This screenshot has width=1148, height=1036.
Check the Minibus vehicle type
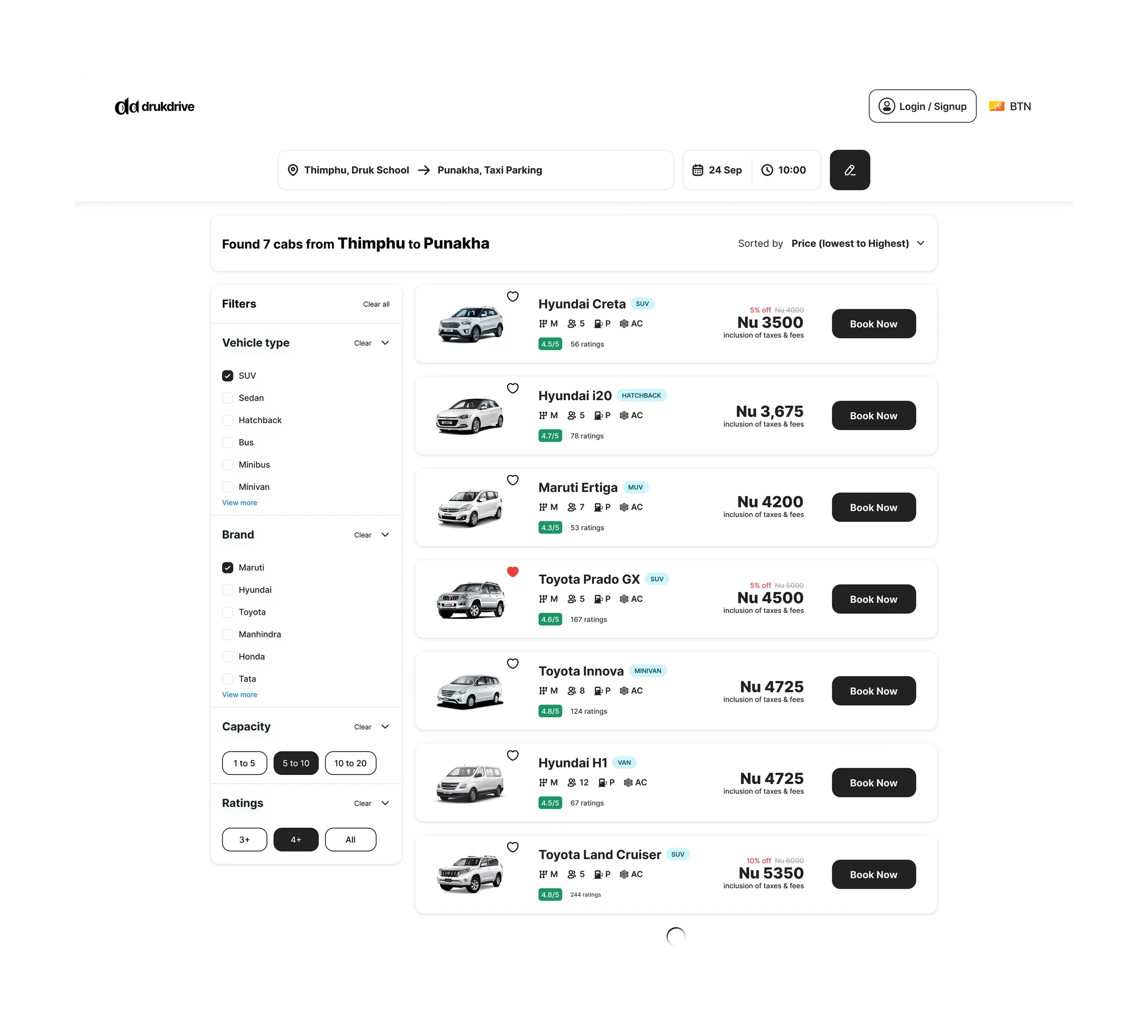(227, 465)
